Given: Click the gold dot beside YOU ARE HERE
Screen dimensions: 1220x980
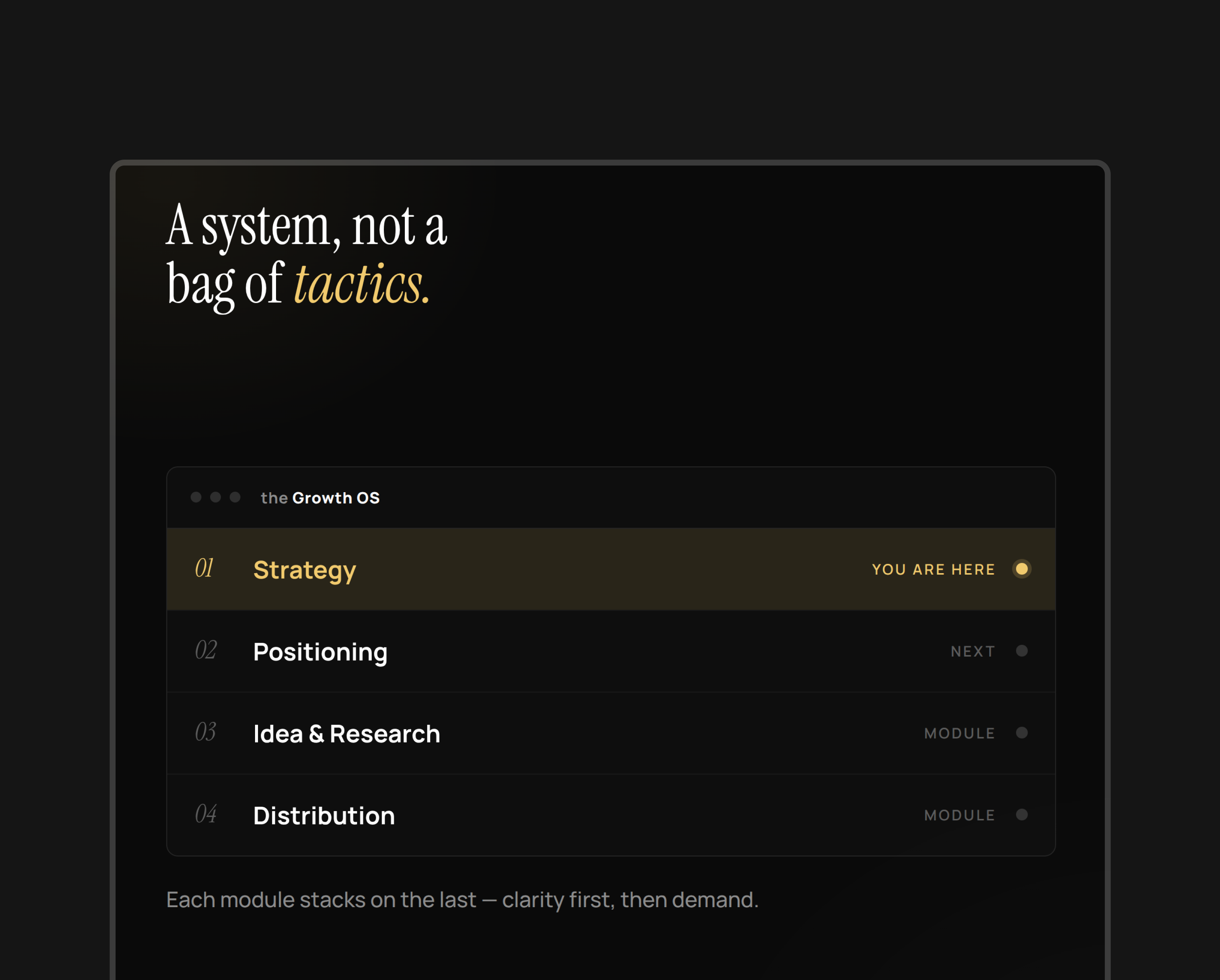Looking at the screenshot, I should (x=1021, y=569).
